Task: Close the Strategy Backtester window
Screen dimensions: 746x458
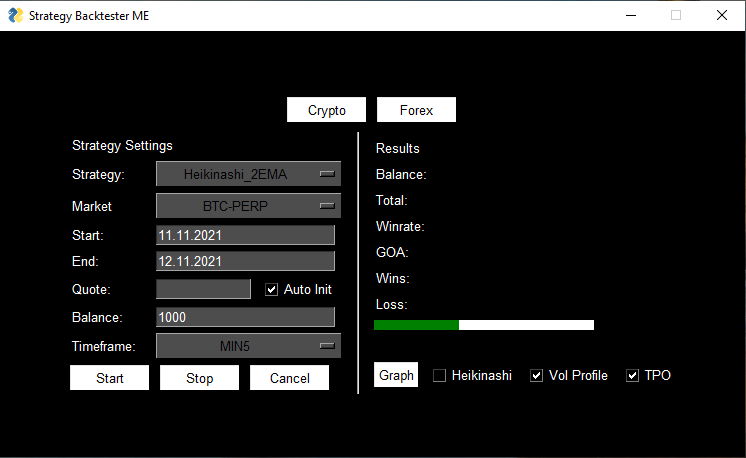Action: pyautogui.click(x=721, y=15)
